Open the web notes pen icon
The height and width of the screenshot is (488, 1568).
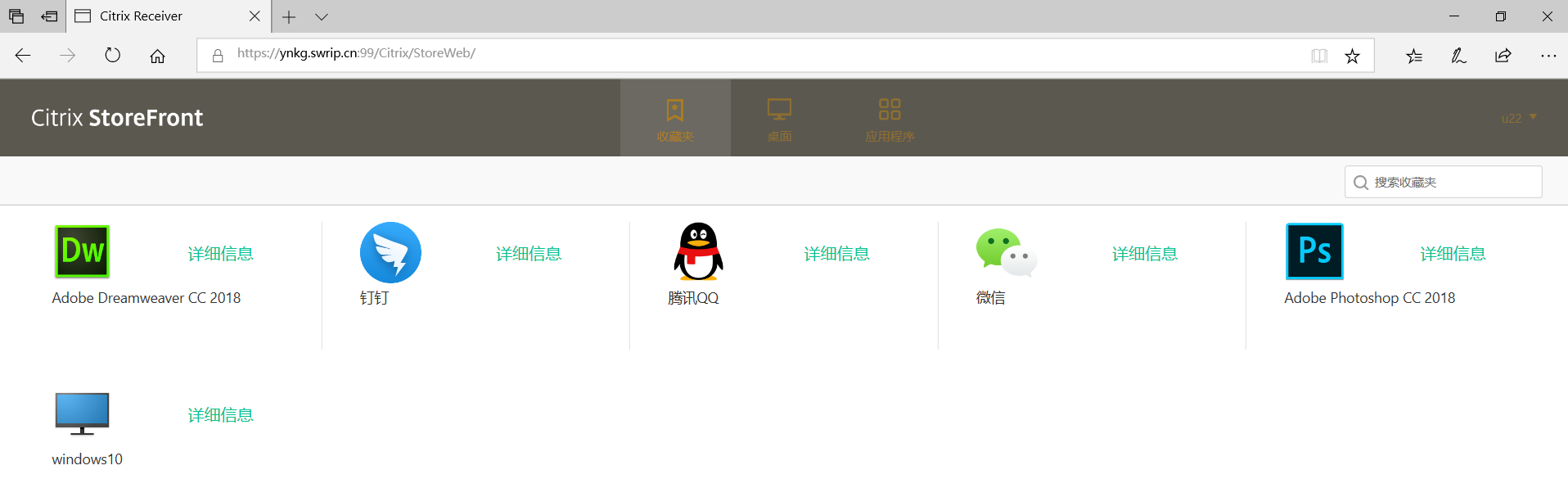click(1458, 56)
